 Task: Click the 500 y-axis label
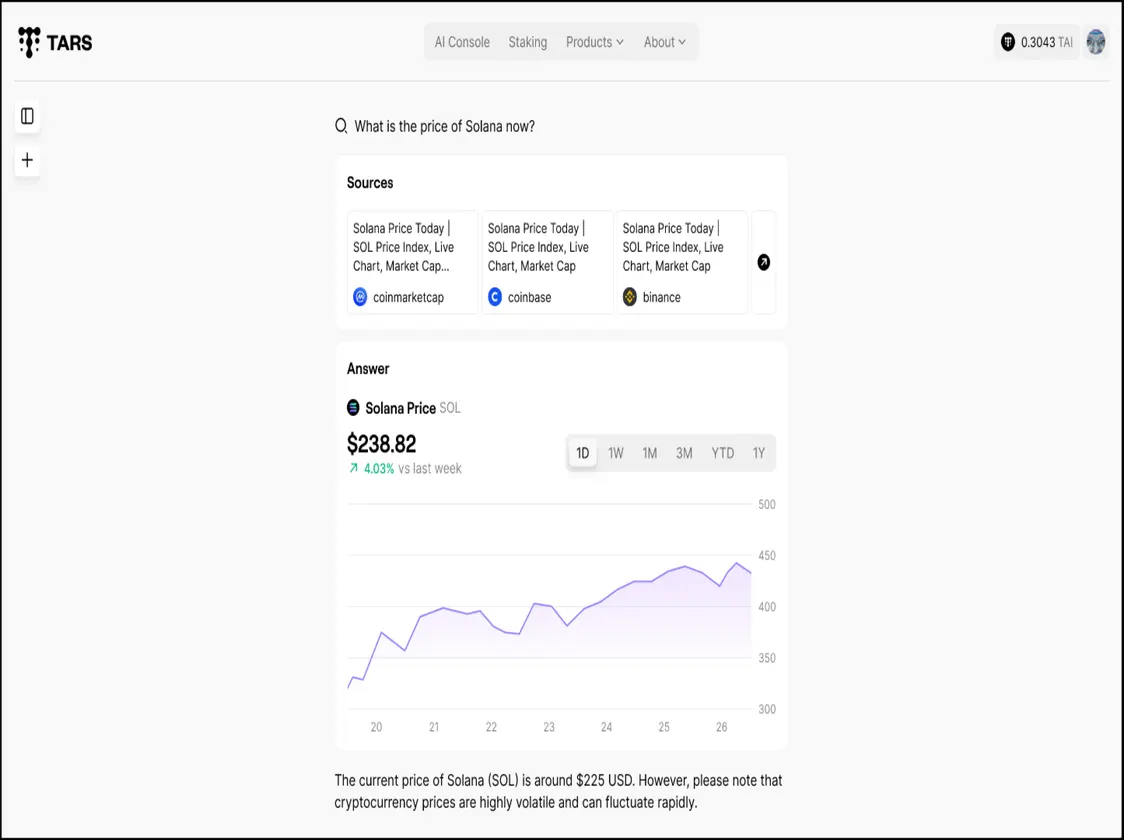pos(767,505)
